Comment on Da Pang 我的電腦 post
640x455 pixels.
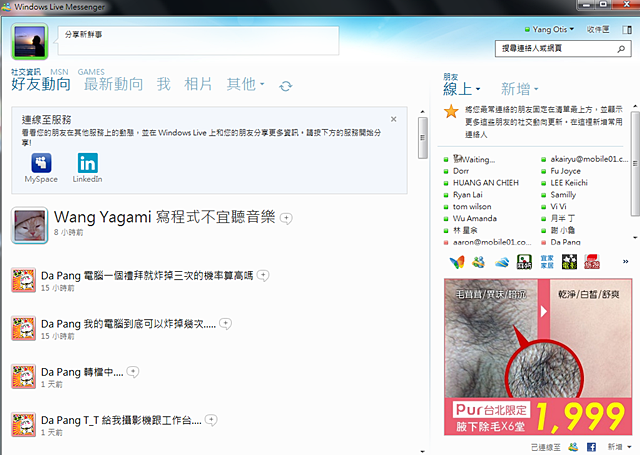pos(225,324)
